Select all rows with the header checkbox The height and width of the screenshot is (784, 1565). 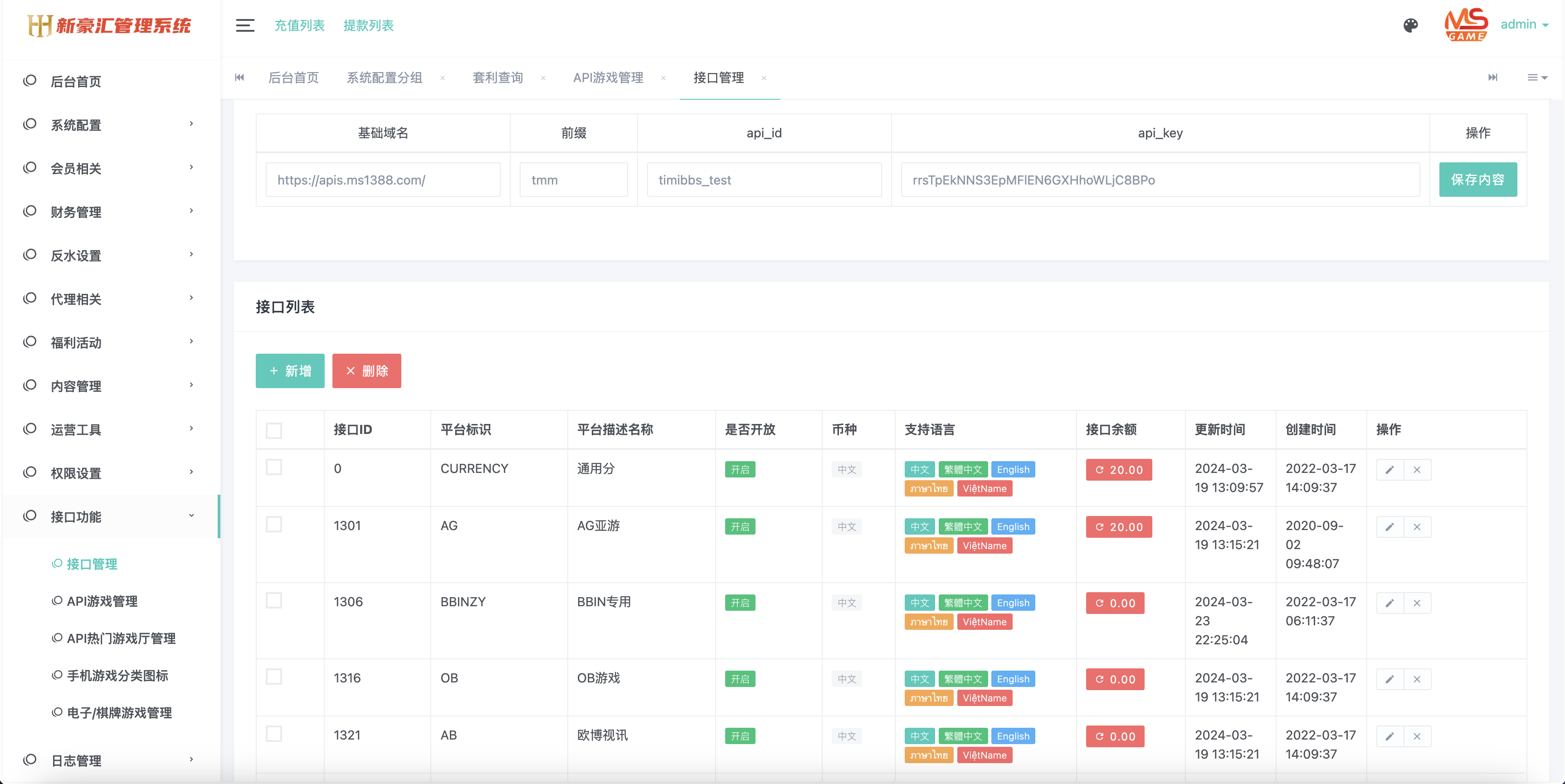click(x=274, y=430)
